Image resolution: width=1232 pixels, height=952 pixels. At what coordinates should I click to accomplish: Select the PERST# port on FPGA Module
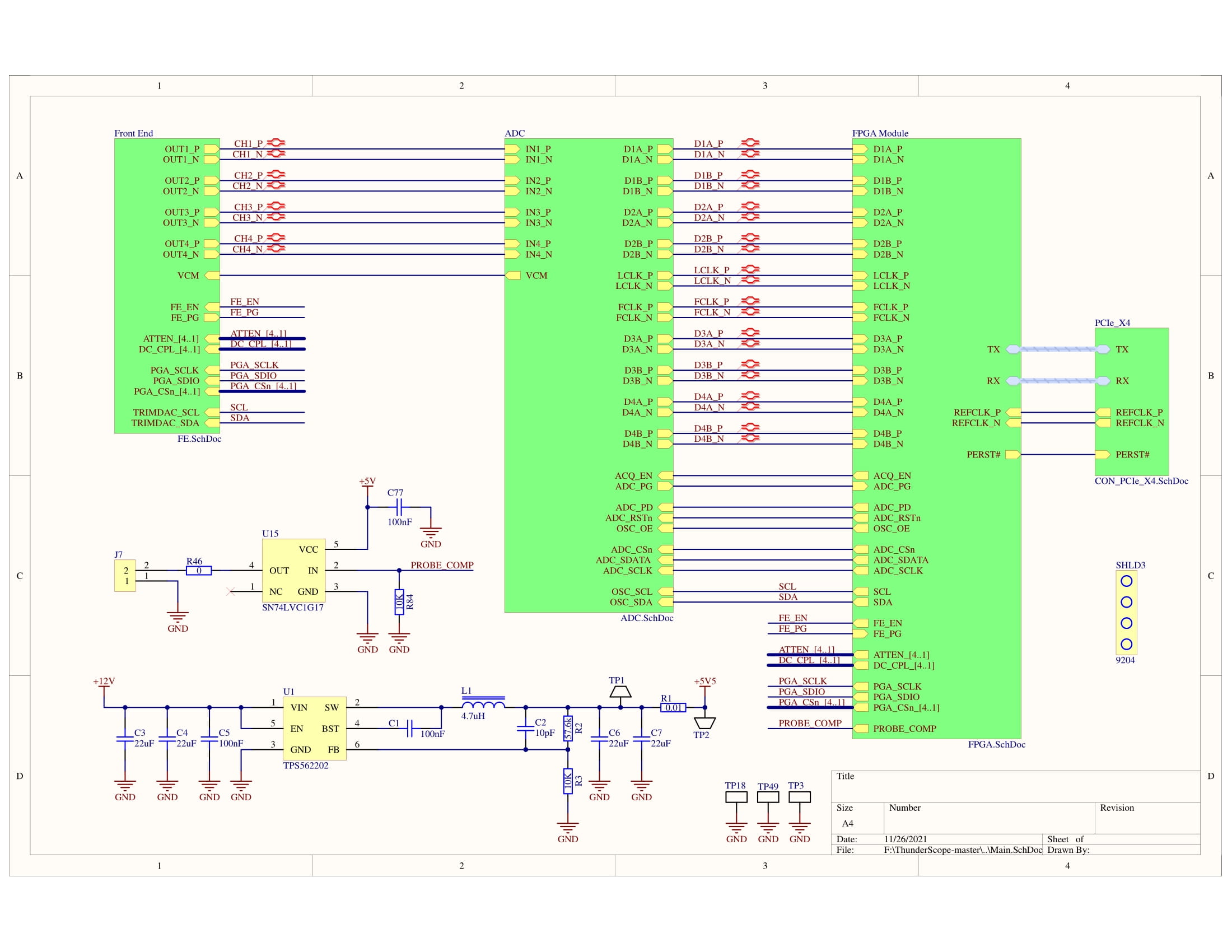coord(1012,455)
